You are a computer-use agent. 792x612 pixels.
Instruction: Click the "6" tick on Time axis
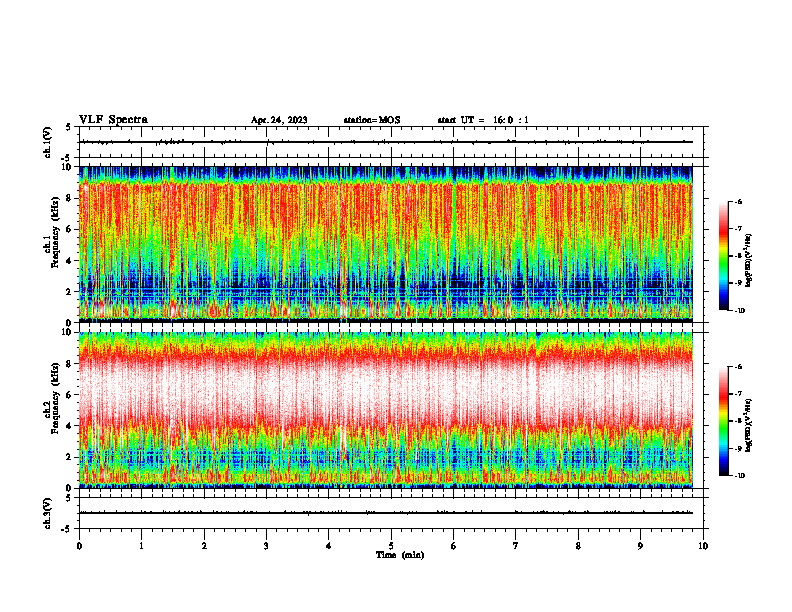pyautogui.click(x=454, y=546)
